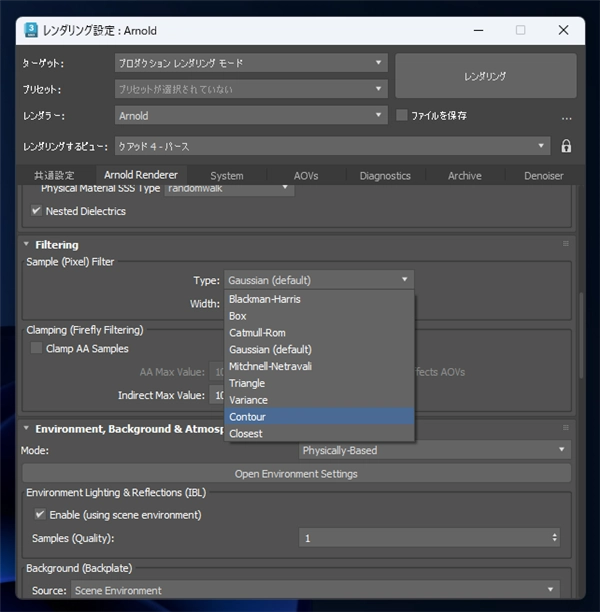Close the filter Type Gaussian combo box
600x612 pixels.
pyautogui.click(x=319, y=280)
